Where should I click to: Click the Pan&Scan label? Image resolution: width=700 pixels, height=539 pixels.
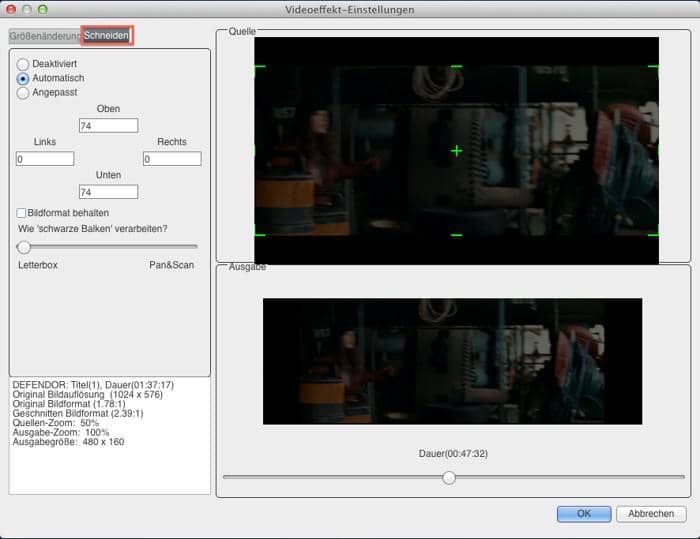tap(171, 265)
